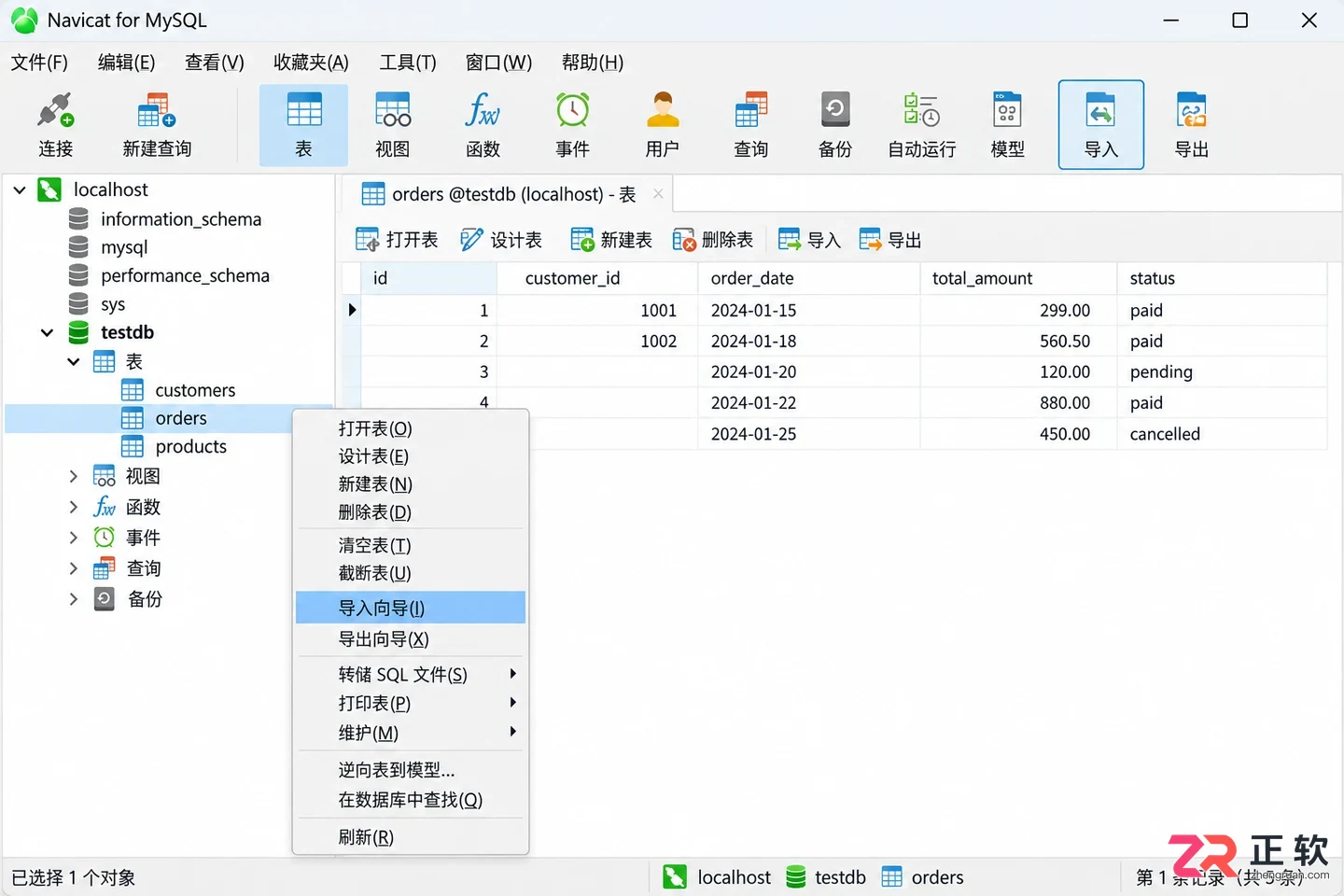Click the cell containing 560.50
The image size is (1344, 896).
point(1018,341)
